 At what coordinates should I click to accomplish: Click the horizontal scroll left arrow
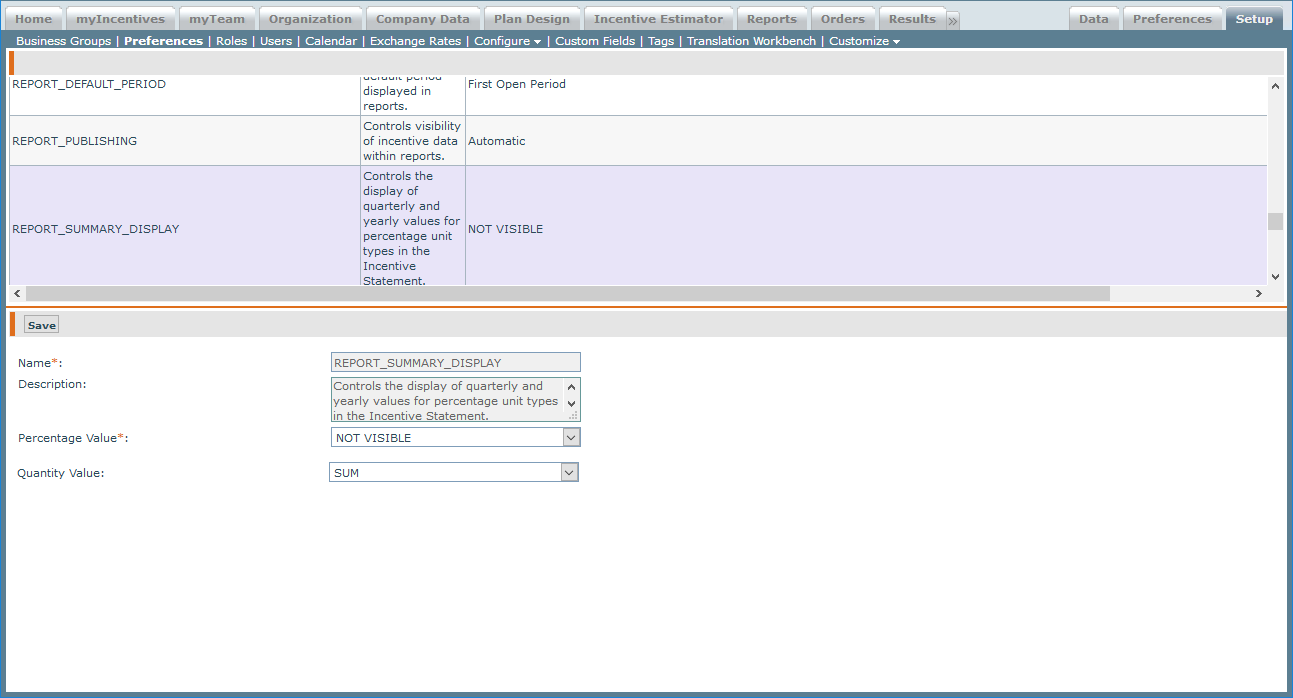point(17,294)
